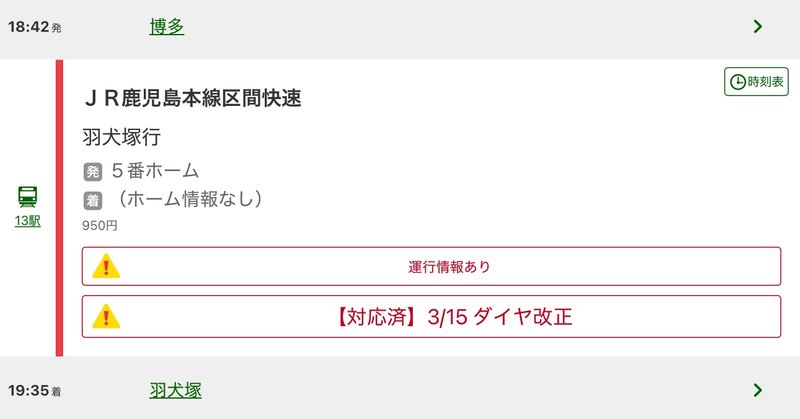Click the warning icon beside 運行情報あり
This screenshot has height=419, width=800.
pyautogui.click(x=106, y=267)
